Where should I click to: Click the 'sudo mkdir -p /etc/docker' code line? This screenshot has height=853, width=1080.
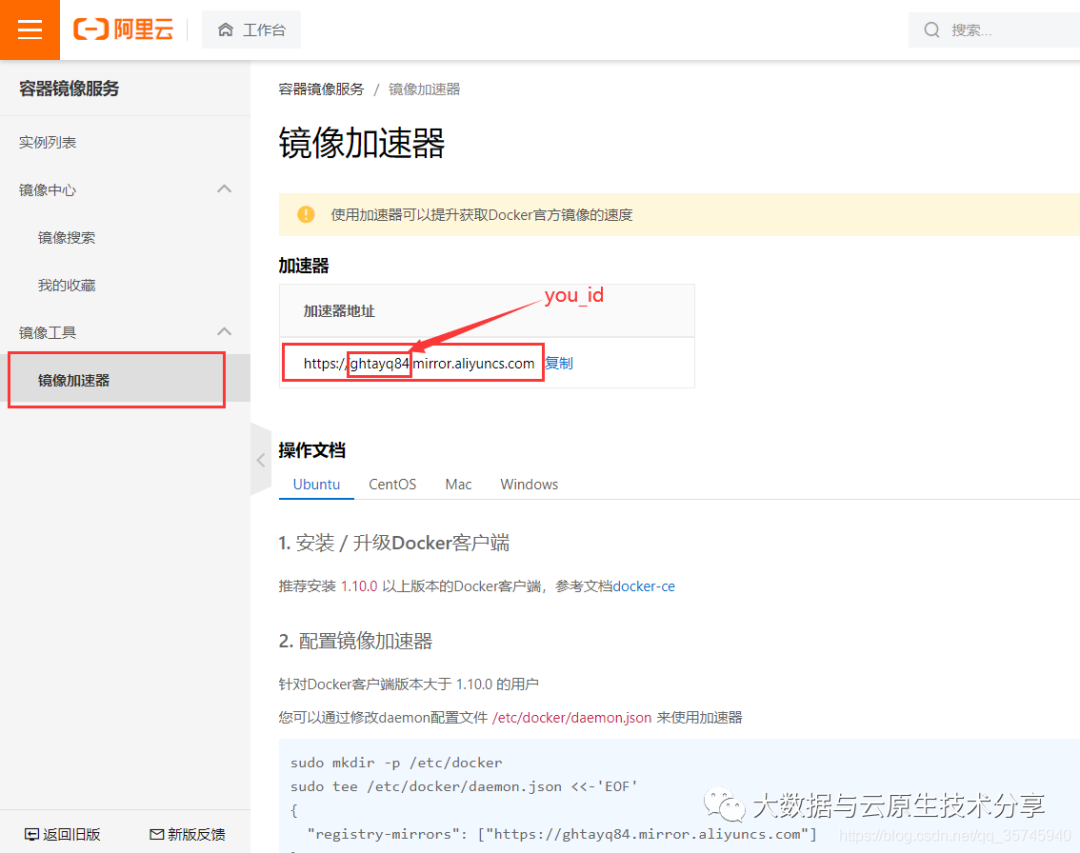tap(396, 763)
